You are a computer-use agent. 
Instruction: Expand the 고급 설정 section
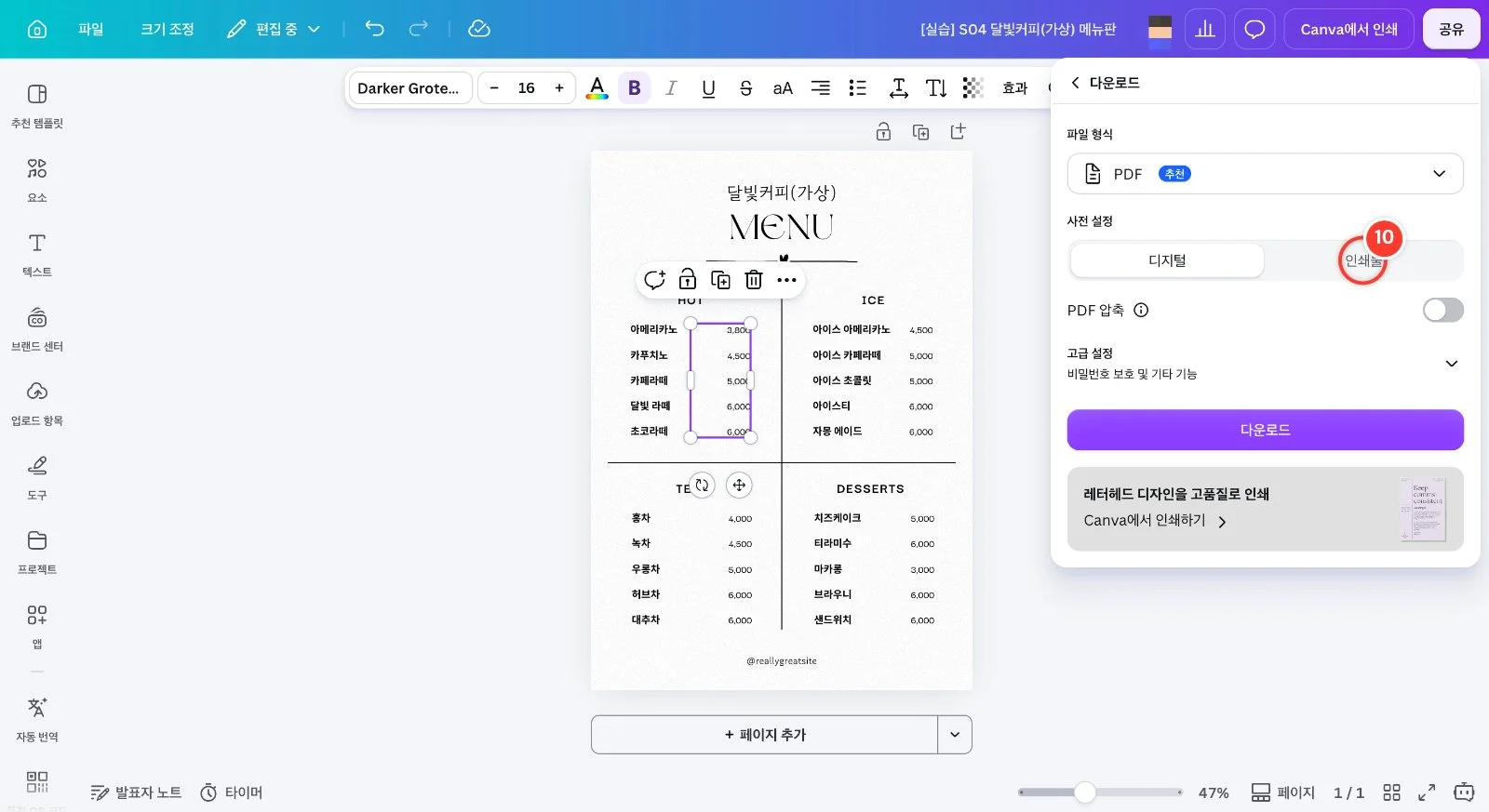[x=1265, y=363]
